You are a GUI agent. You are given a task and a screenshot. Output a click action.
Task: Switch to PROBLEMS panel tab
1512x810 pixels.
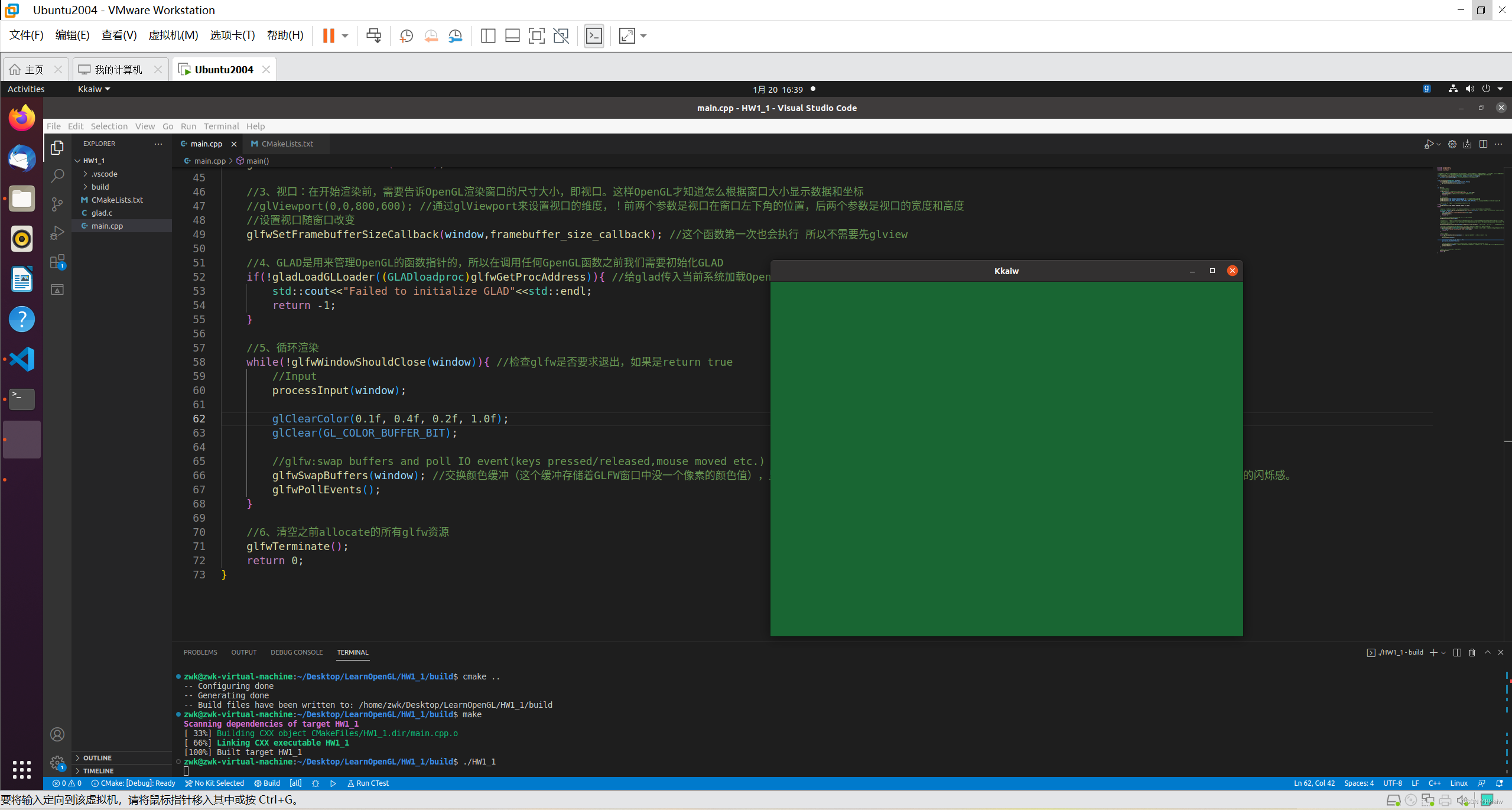click(200, 652)
